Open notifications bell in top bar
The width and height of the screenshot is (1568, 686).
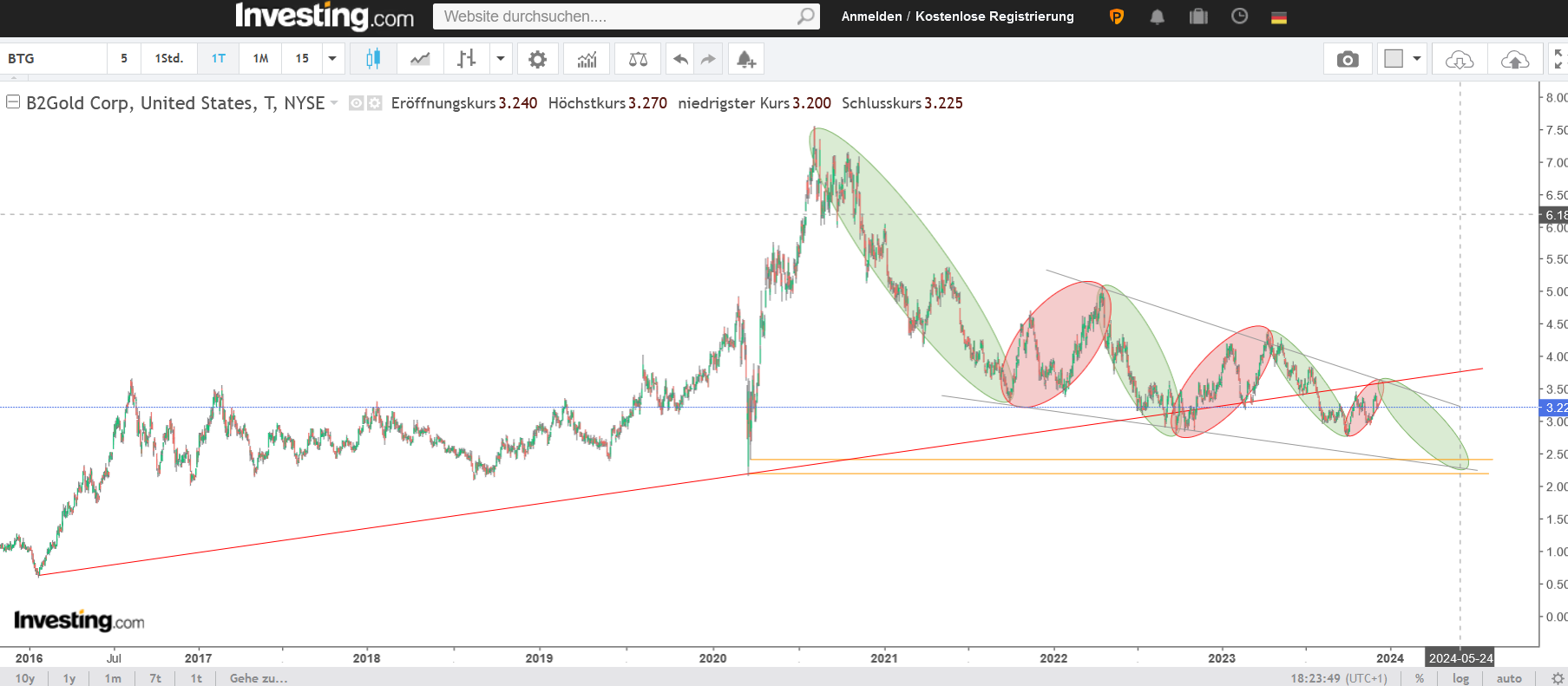click(1158, 16)
